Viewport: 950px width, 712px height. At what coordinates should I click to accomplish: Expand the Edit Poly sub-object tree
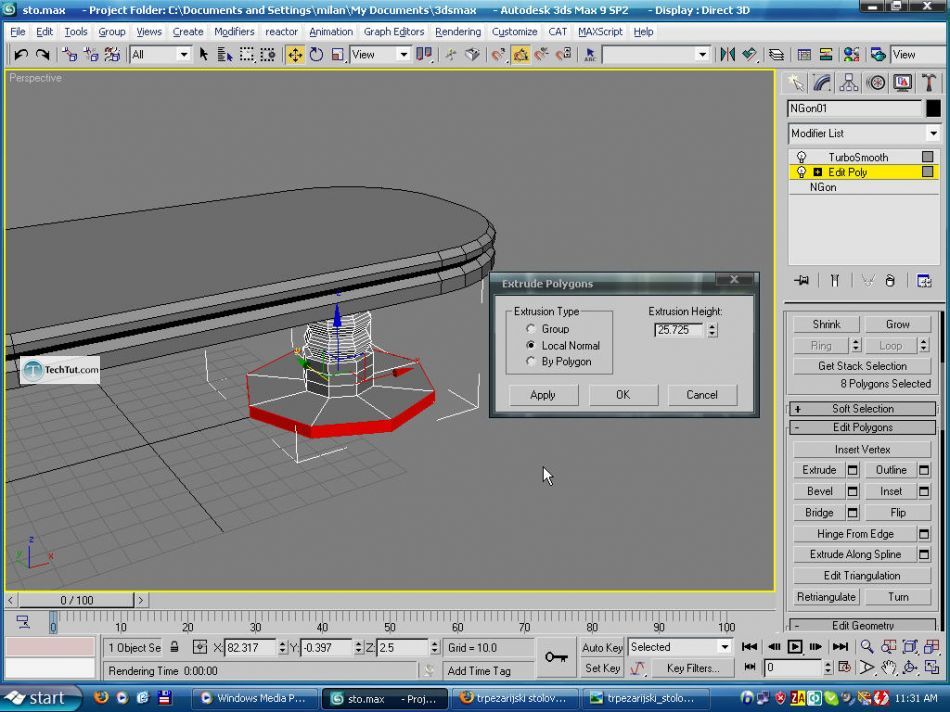coord(817,172)
